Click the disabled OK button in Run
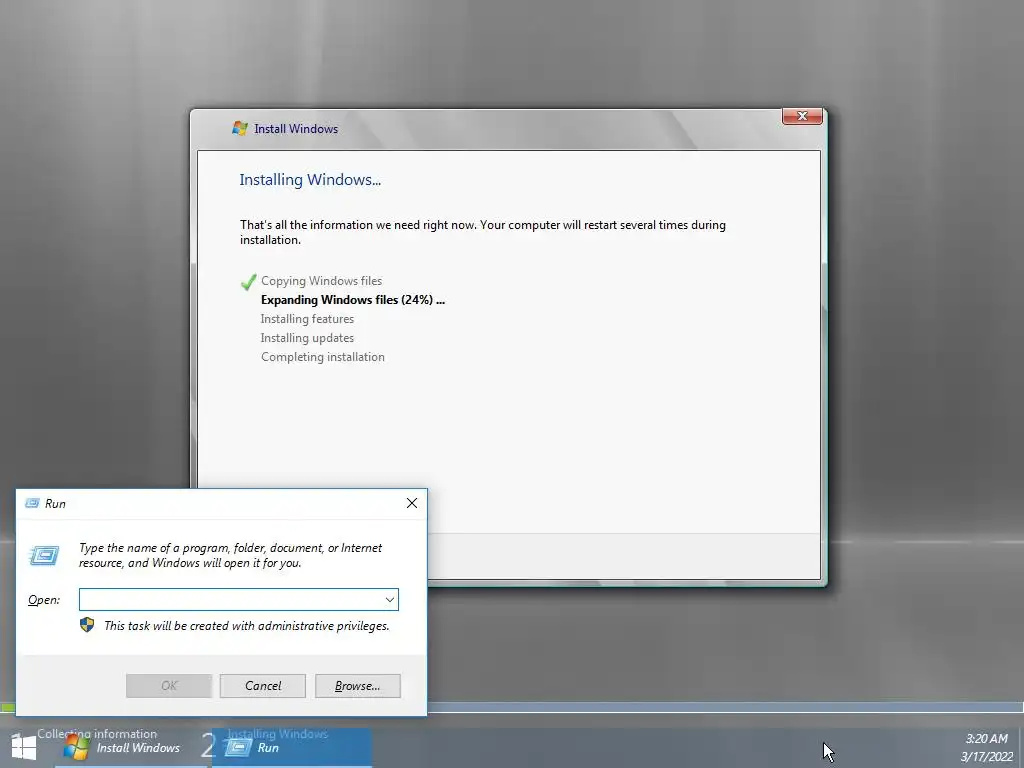This screenshot has height=768, width=1024. point(169,686)
